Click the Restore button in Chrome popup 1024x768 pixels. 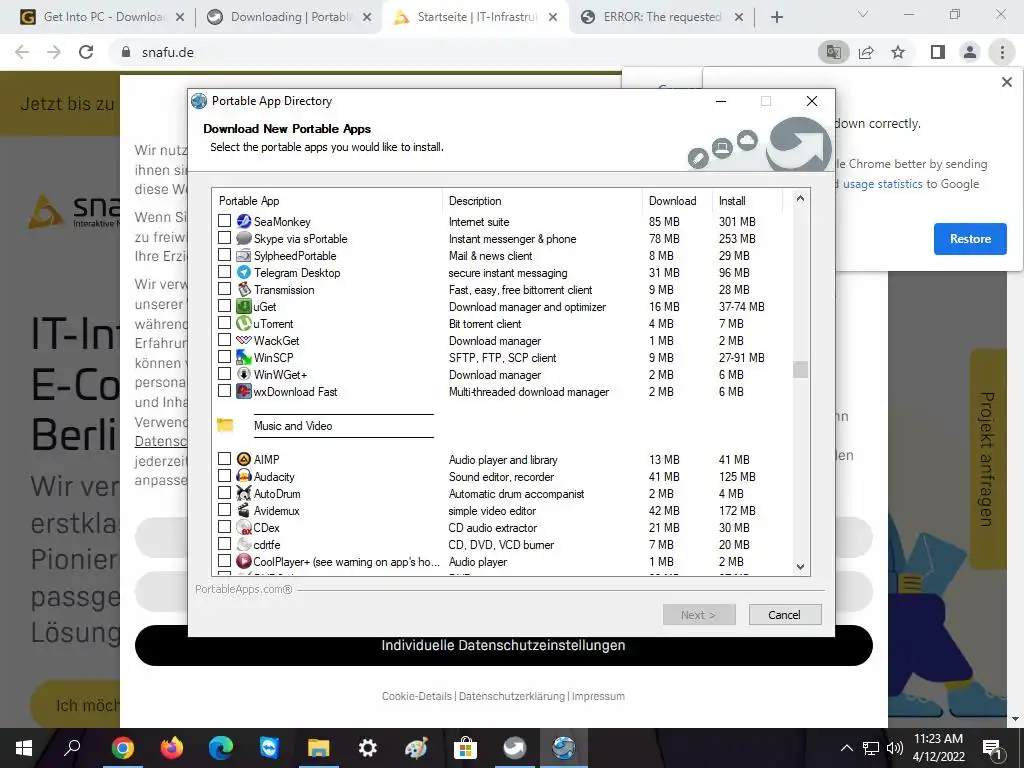970,238
